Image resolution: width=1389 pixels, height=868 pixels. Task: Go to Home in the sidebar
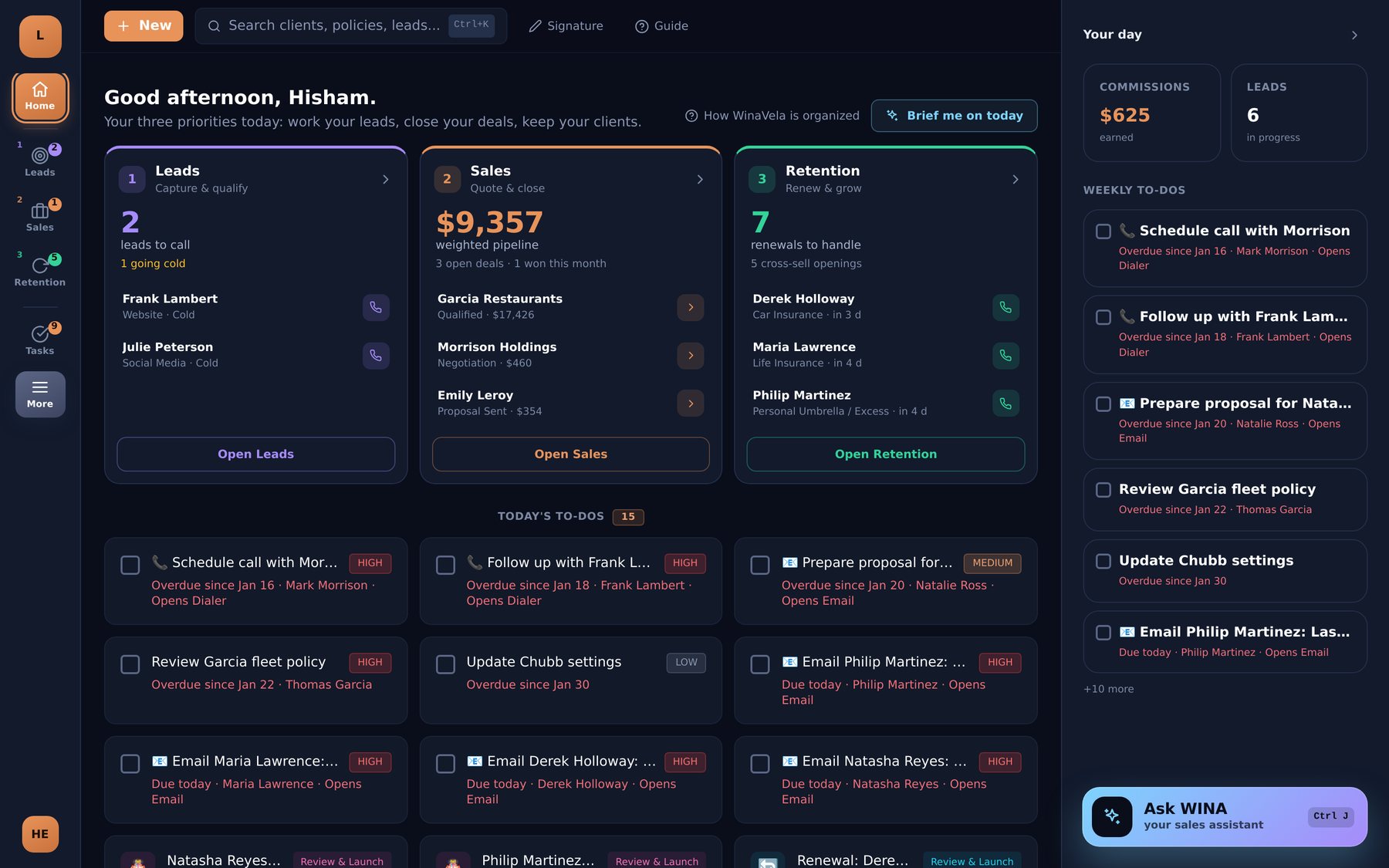40,97
